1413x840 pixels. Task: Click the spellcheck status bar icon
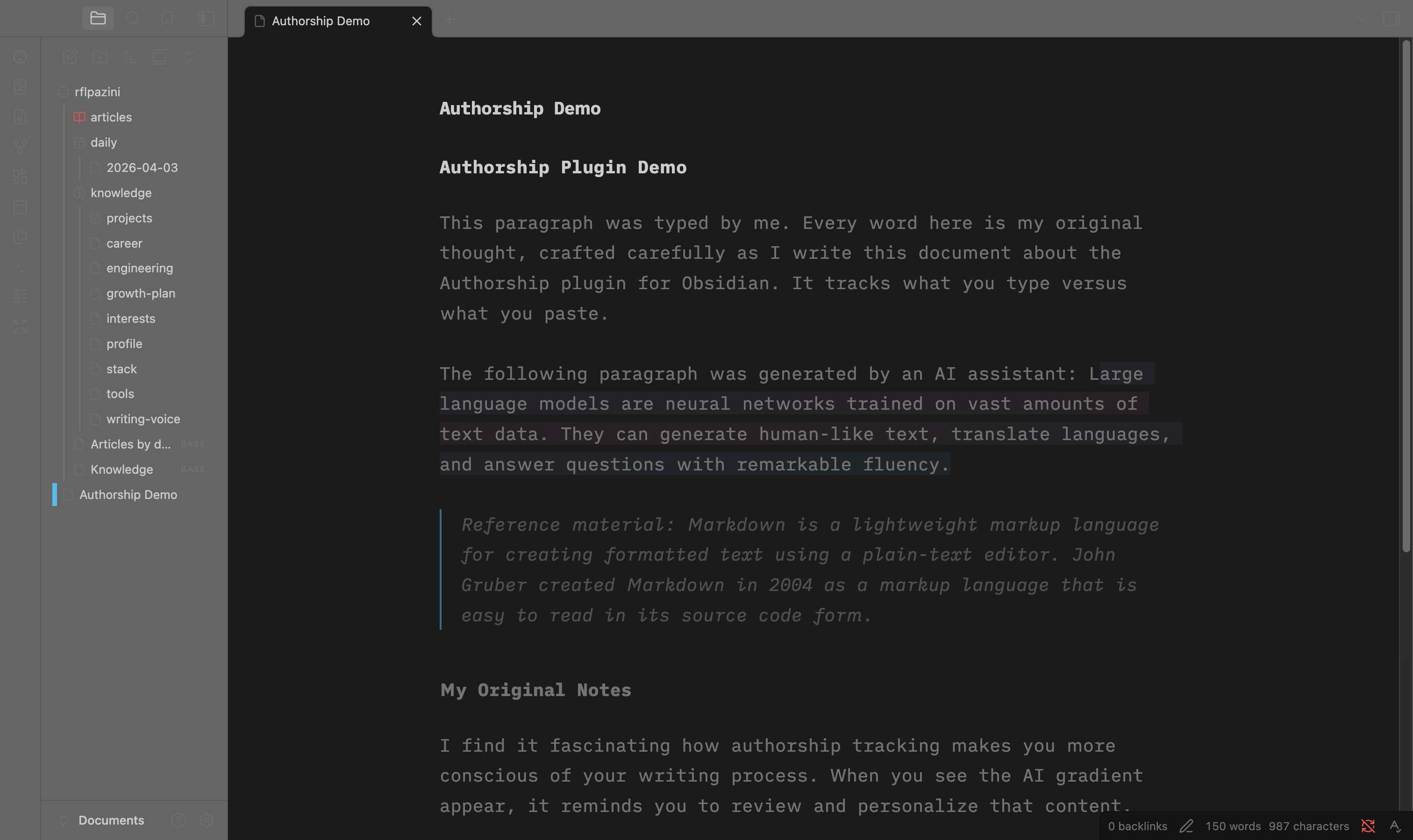1395,826
